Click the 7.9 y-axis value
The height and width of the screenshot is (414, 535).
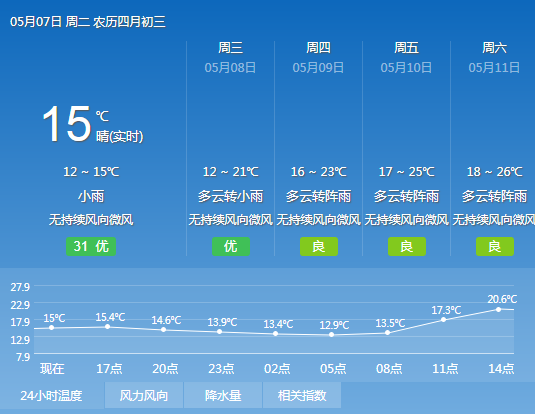pos(23,357)
